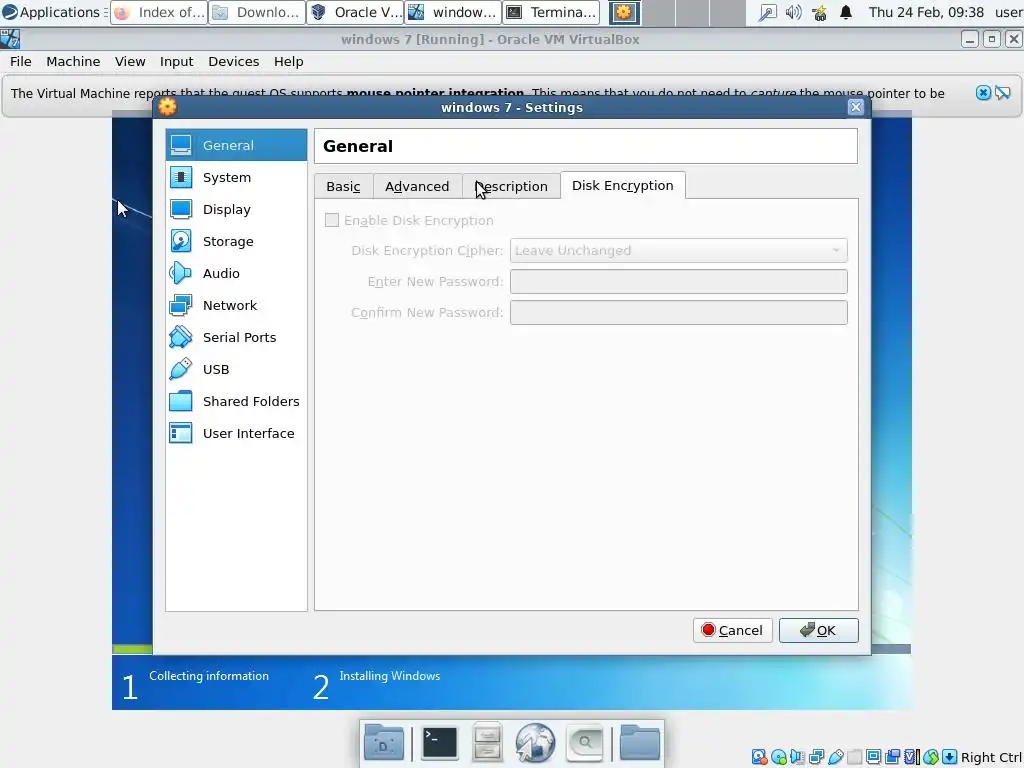Open the File menu
This screenshot has width=1024, height=768.
20,61
